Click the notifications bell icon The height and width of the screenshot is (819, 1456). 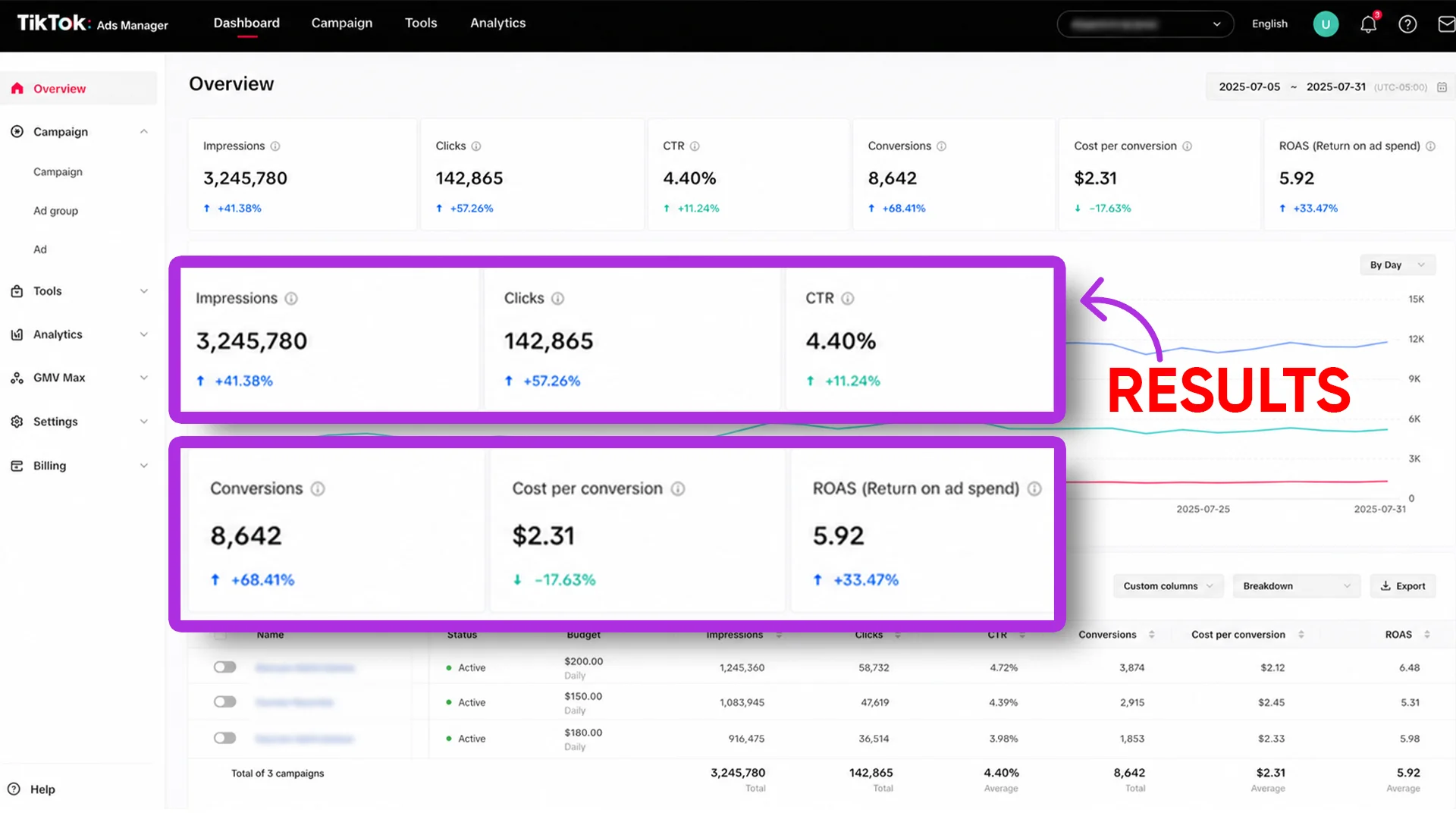point(1368,24)
